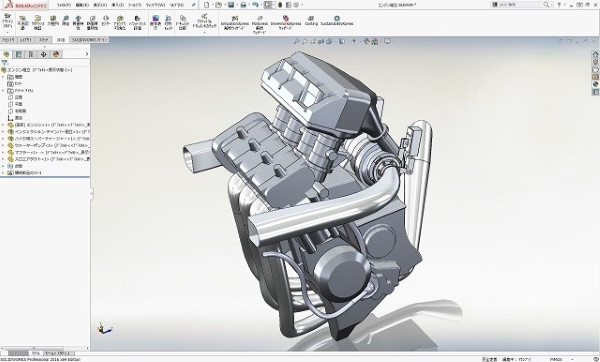Expand the Muffler component tree node

[x=3, y=152]
